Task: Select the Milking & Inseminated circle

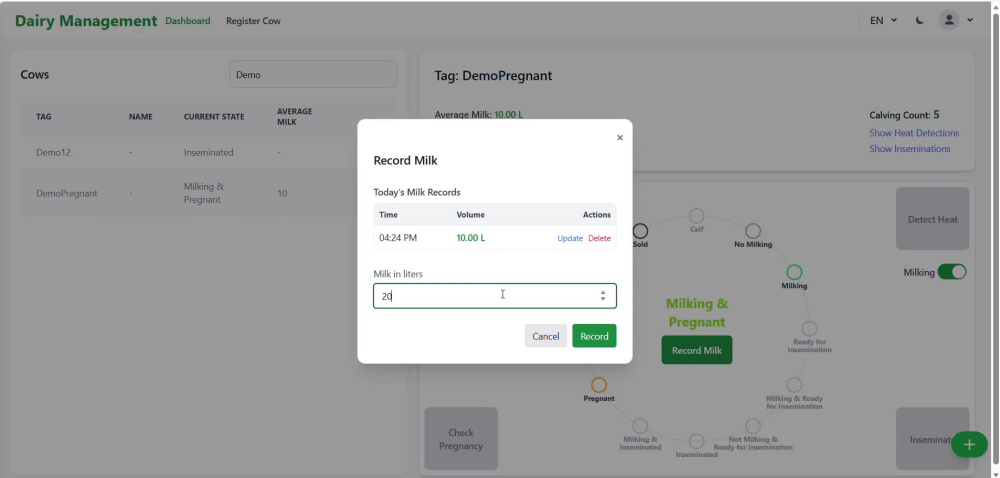Action: [640, 426]
